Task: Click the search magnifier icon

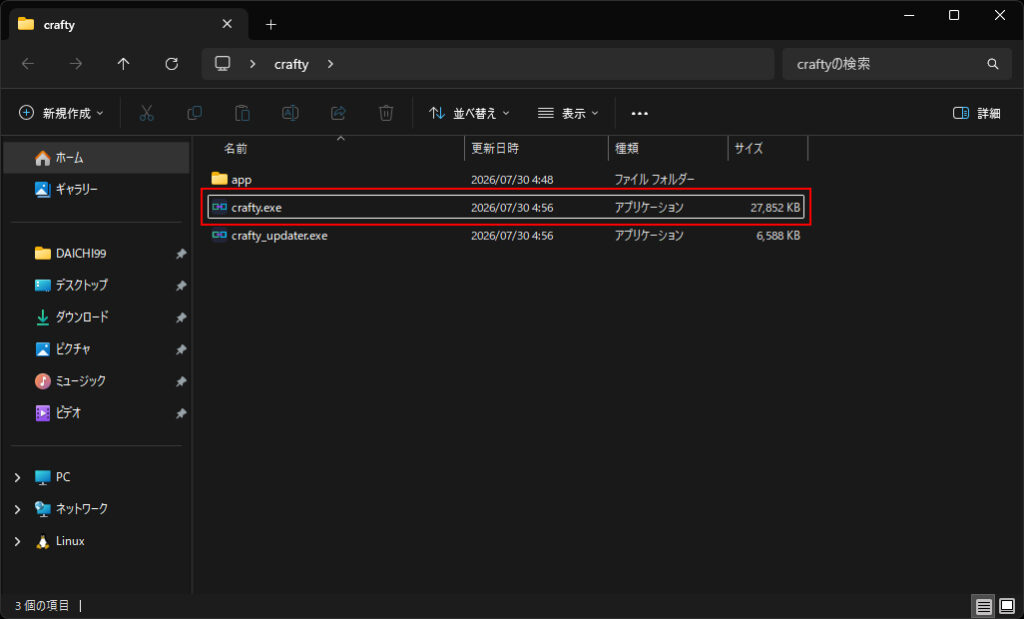Action: [x=993, y=64]
